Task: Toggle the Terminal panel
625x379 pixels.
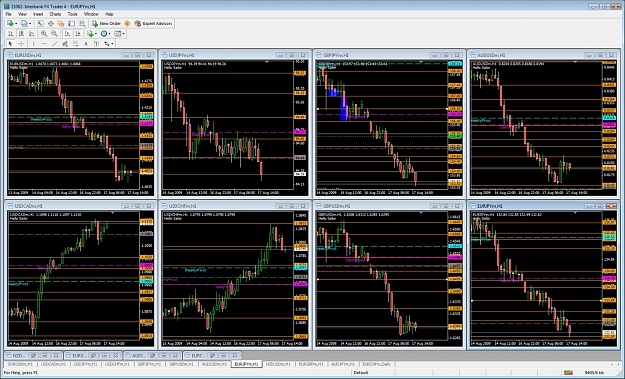Action: [71, 24]
